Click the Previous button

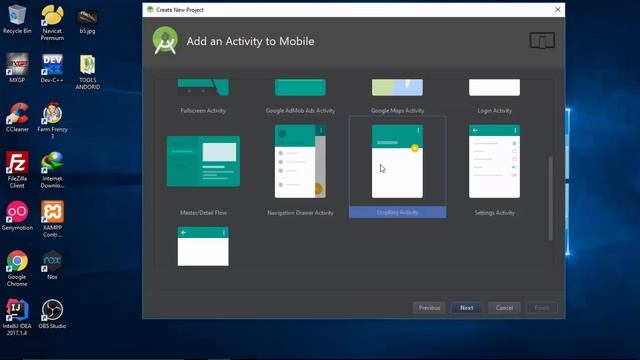coord(429,308)
